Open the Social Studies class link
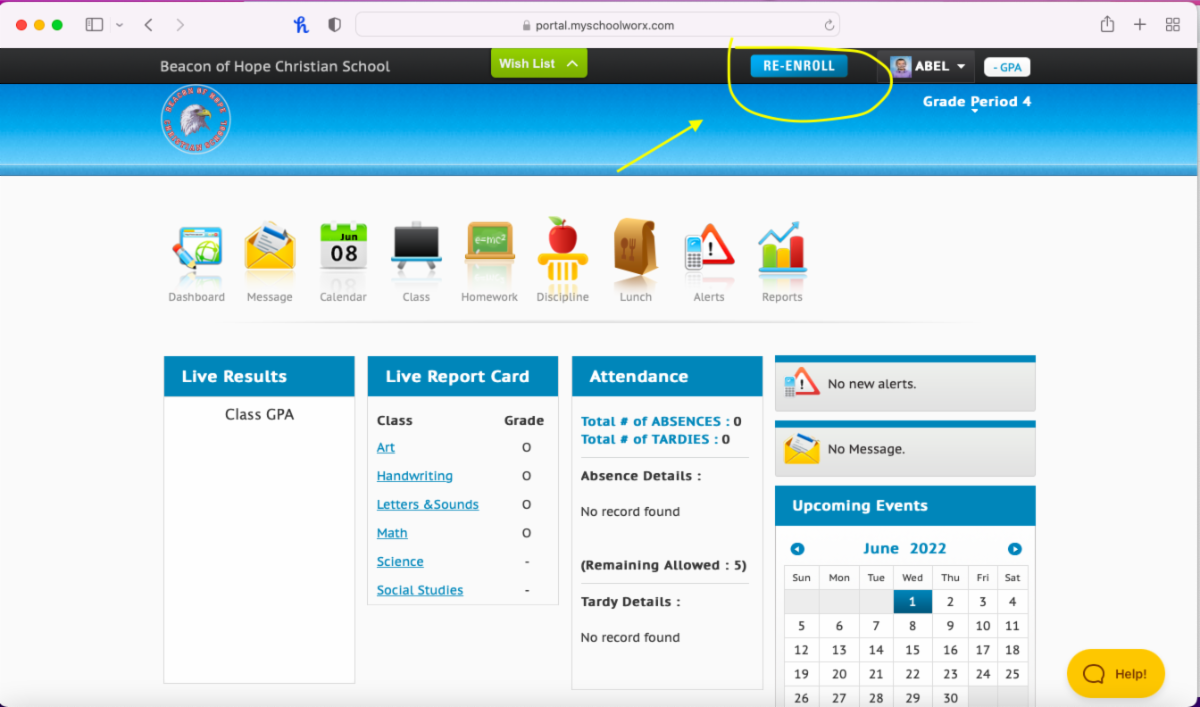Image resolution: width=1200 pixels, height=707 pixels. (x=420, y=590)
